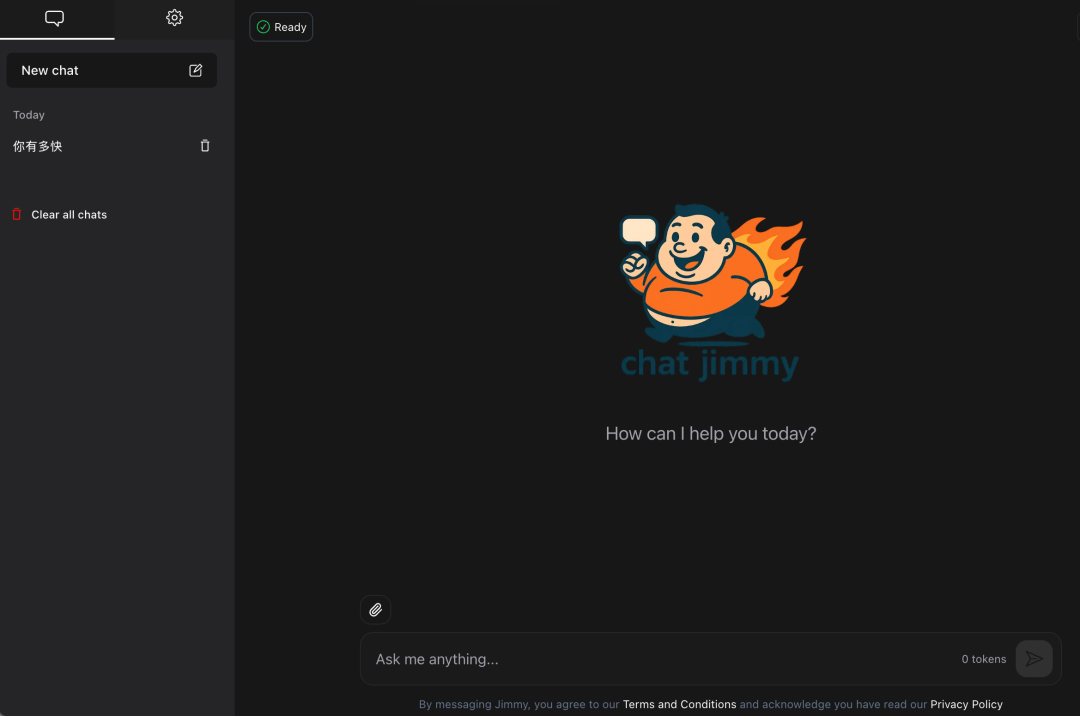The height and width of the screenshot is (716, 1080).
Task: Open the Terms and Conditions link
Action: [x=679, y=704]
